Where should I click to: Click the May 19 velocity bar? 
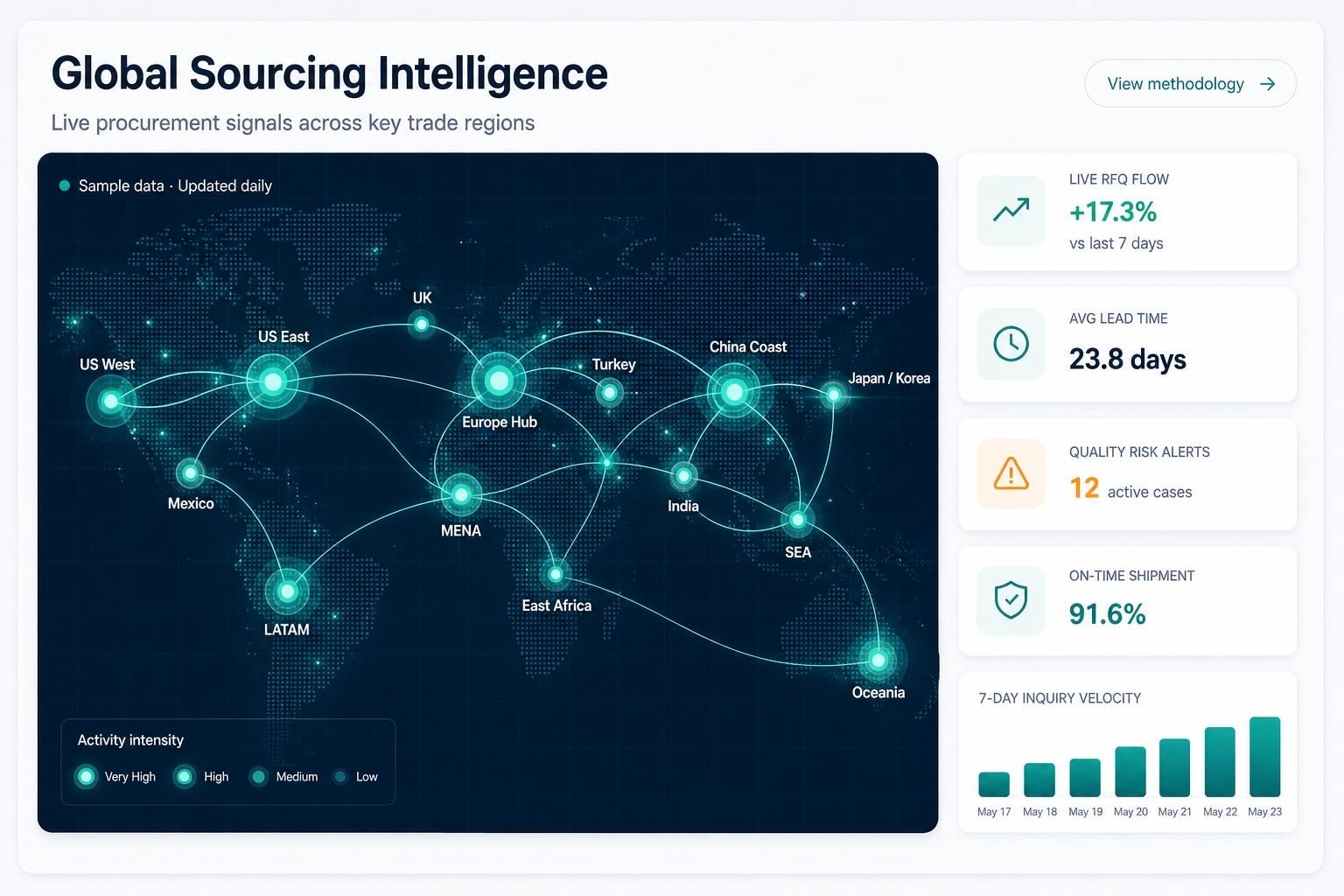(x=1085, y=777)
